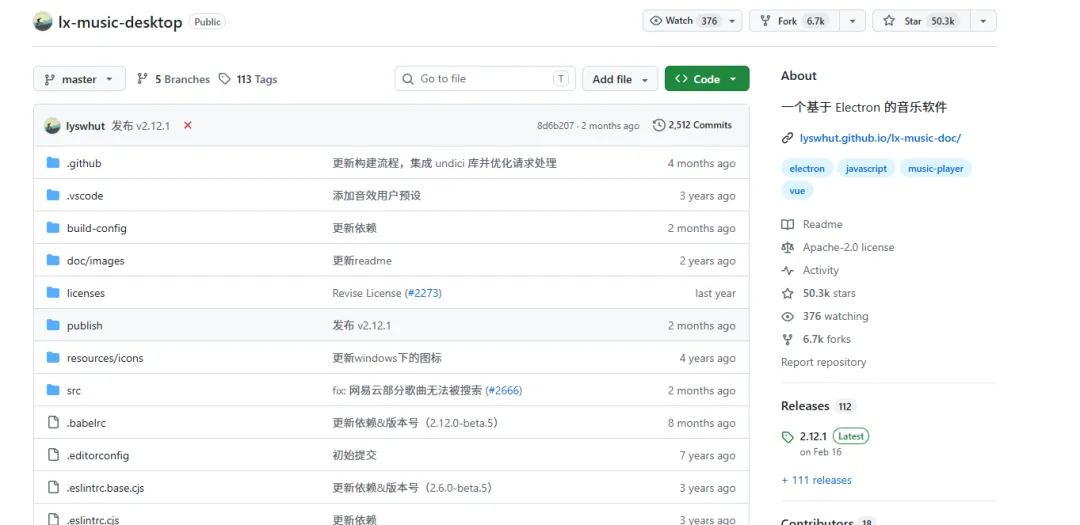Open the src folder icon
Image resolution: width=1080 pixels, height=525 pixels.
coord(53,390)
